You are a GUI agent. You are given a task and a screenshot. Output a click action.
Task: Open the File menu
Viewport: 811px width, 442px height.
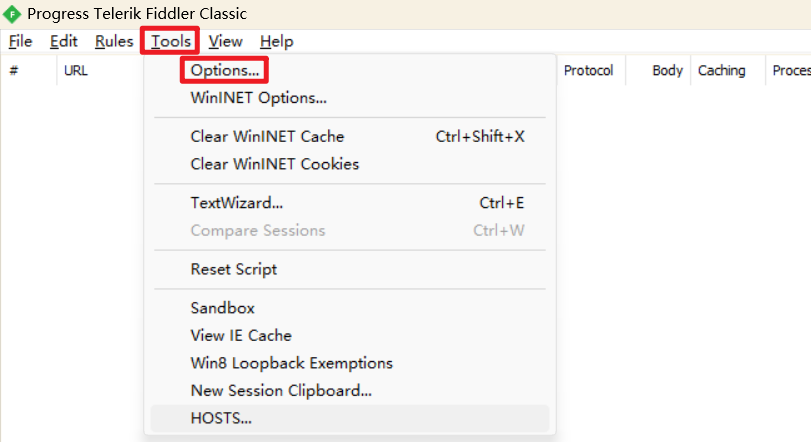tap(21, 41)
